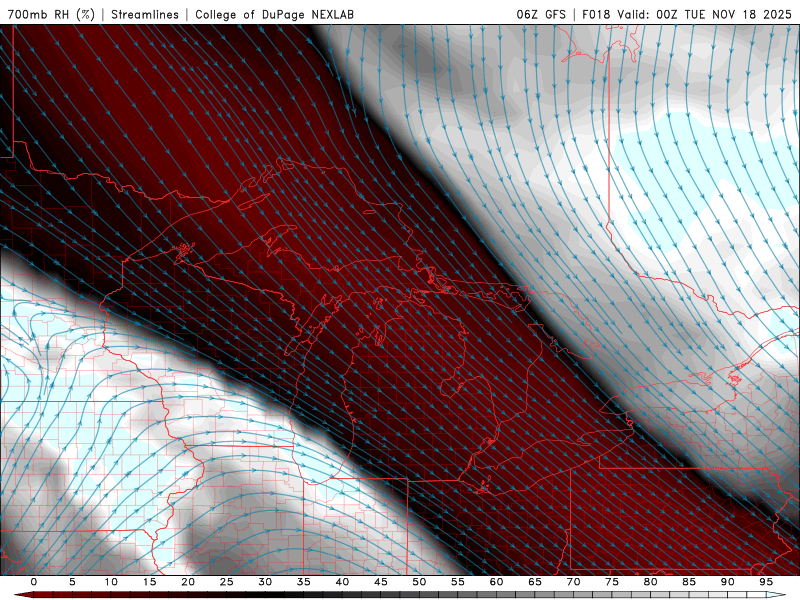Click the "75" colorbar scale label
The image size is (800, 600).
pyautogui.click(x=612, y=582)
